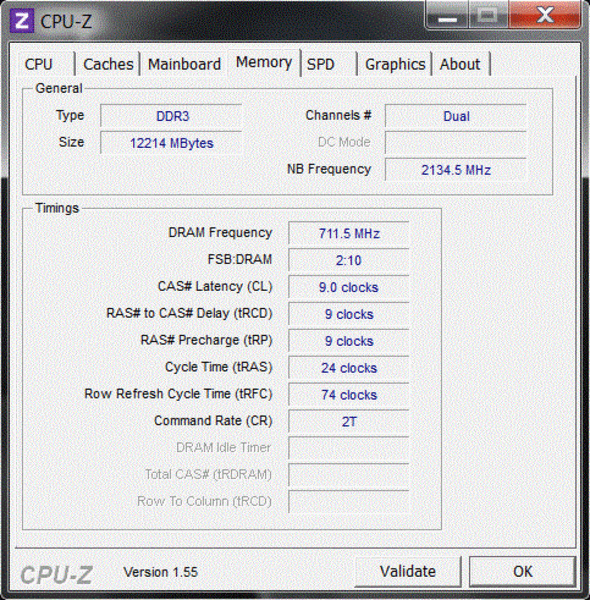The height and width of the screenshot is (600, 590).
Task: Switch to the CPU tab
Action: (x=47, y=64)
